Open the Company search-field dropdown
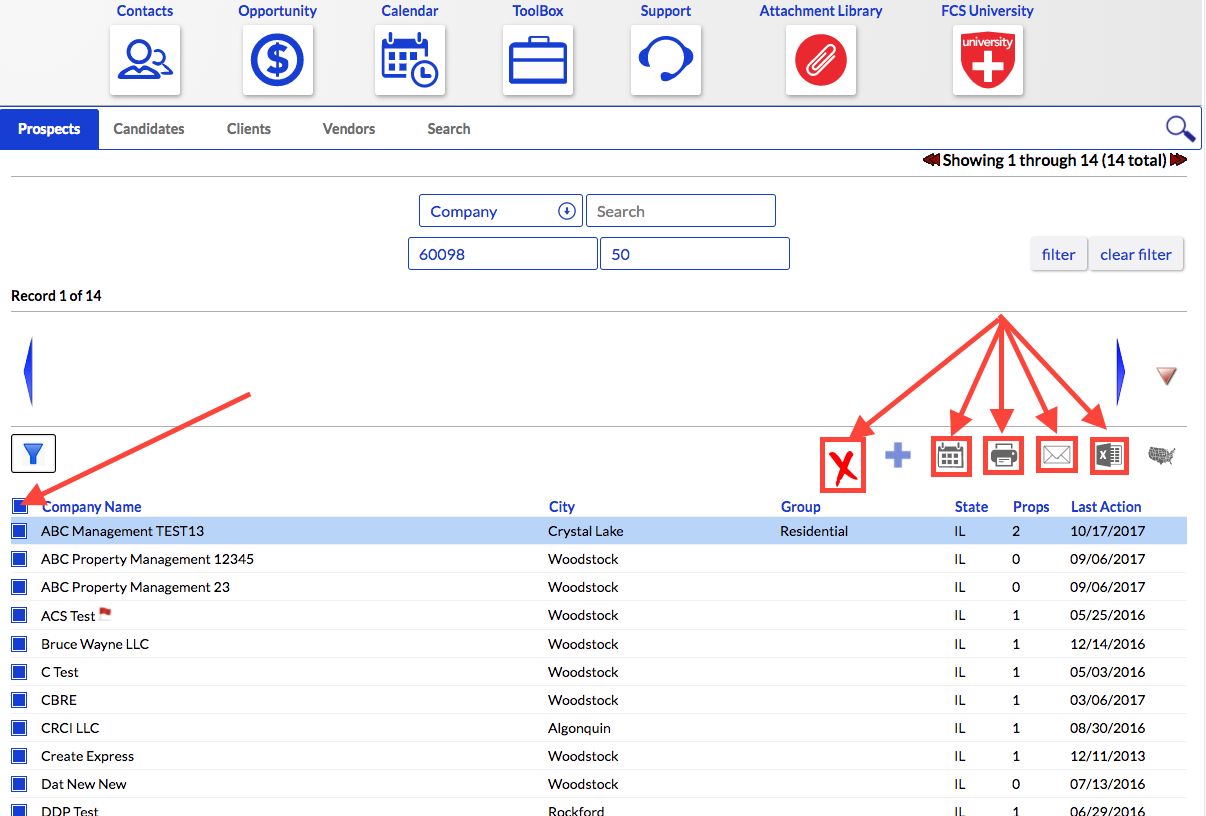The height and width of the screenshot is (816, 1206). (501, 211)
